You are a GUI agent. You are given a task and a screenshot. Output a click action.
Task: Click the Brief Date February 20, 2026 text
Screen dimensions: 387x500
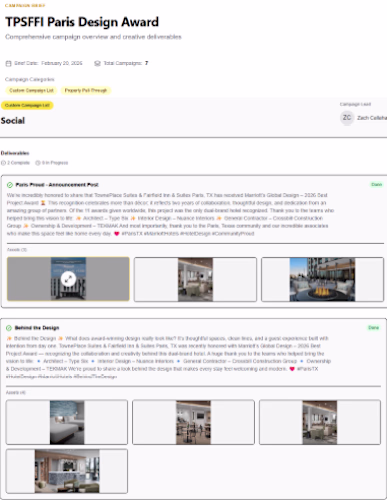[48, 63]
